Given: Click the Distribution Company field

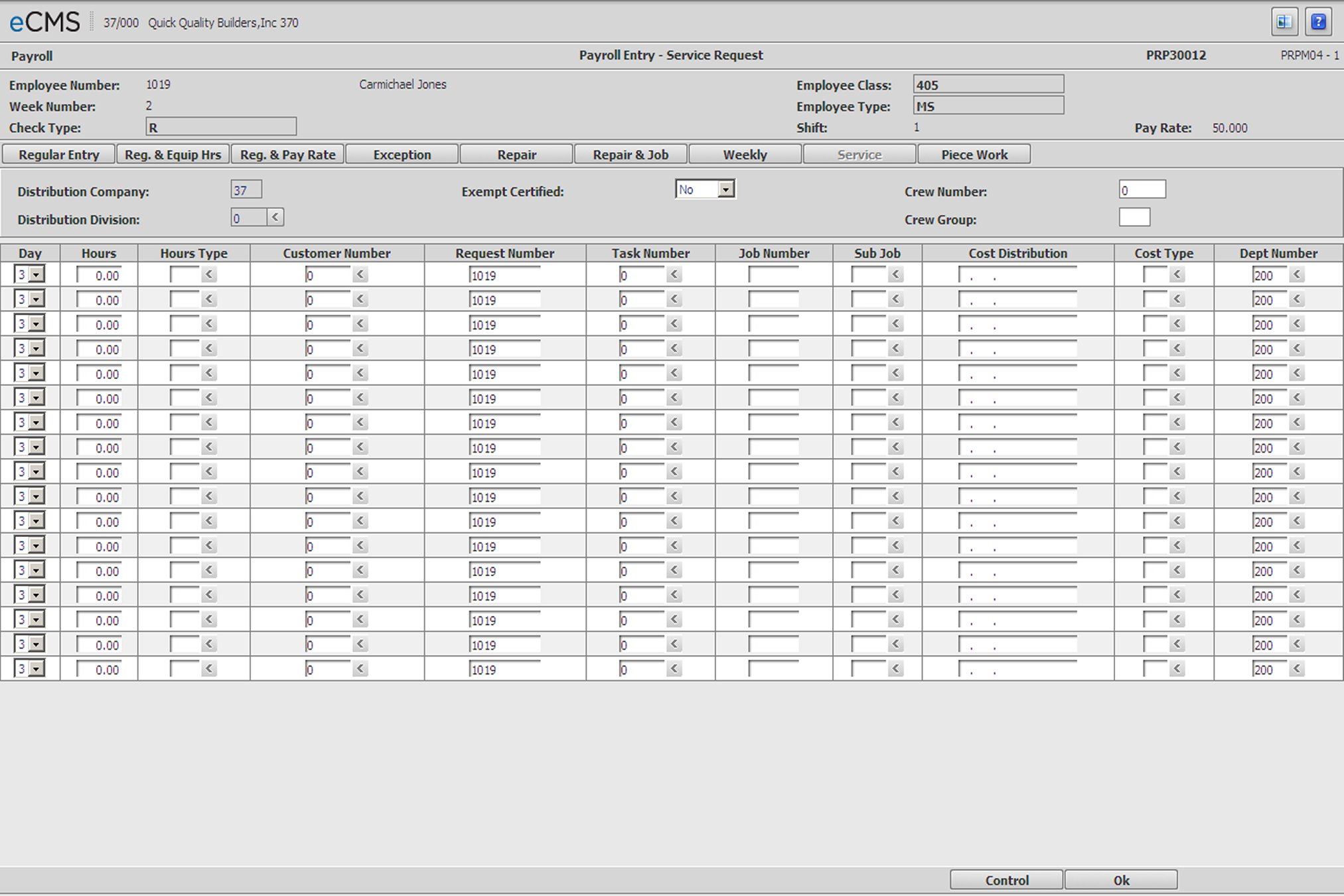Looking at the screenshot, I should (x=246, y=190).
